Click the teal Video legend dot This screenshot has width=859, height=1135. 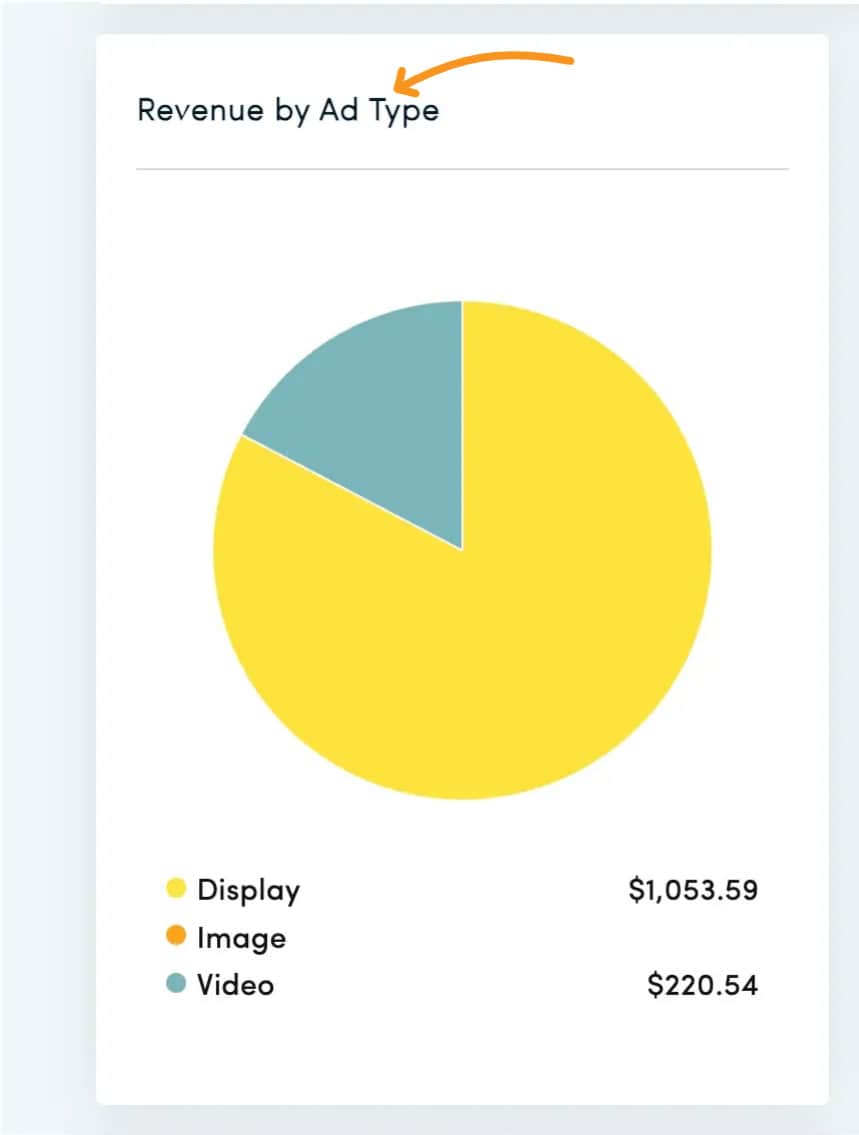176,983
